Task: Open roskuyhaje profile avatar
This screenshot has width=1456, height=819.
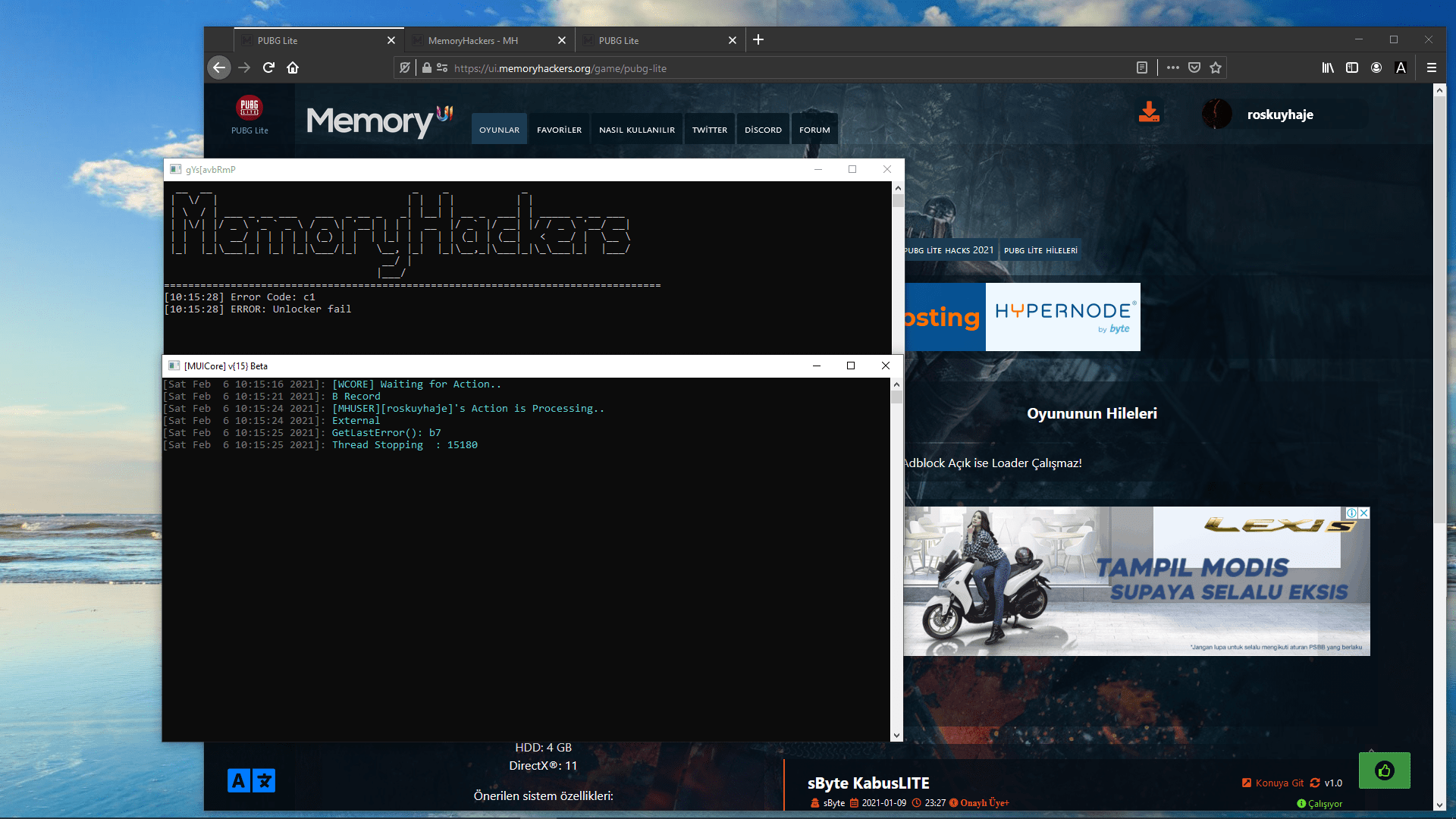Action: pos(1217,114)
